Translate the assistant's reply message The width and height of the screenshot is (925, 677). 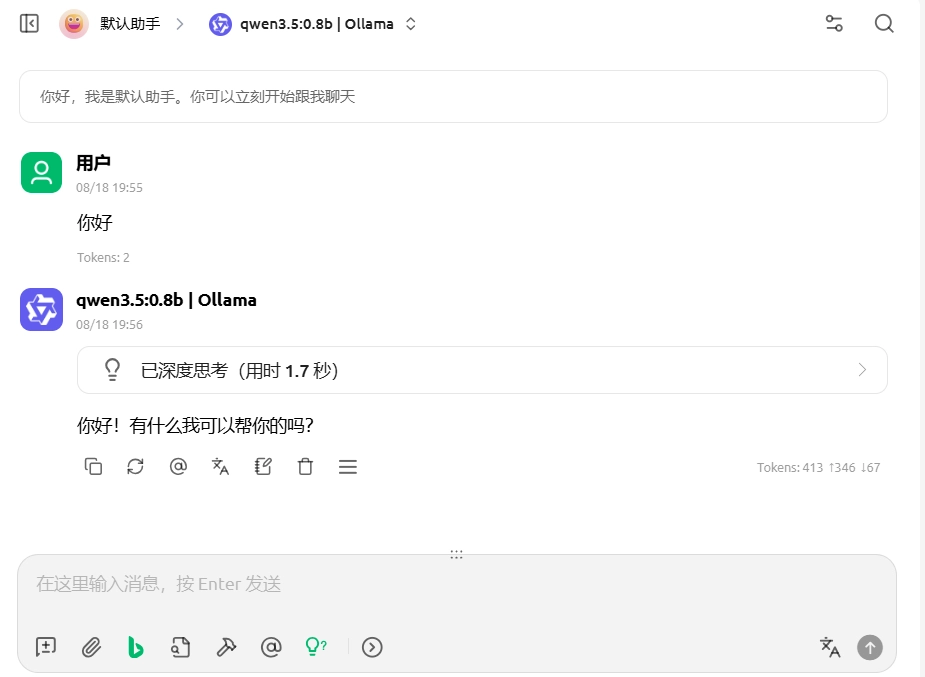click(x=221, y=467)
